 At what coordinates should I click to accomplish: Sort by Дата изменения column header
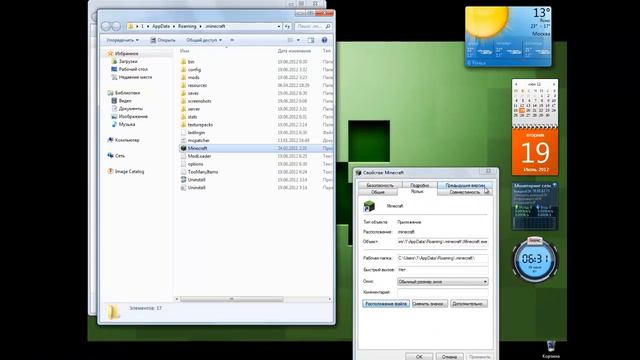(294, 51)
